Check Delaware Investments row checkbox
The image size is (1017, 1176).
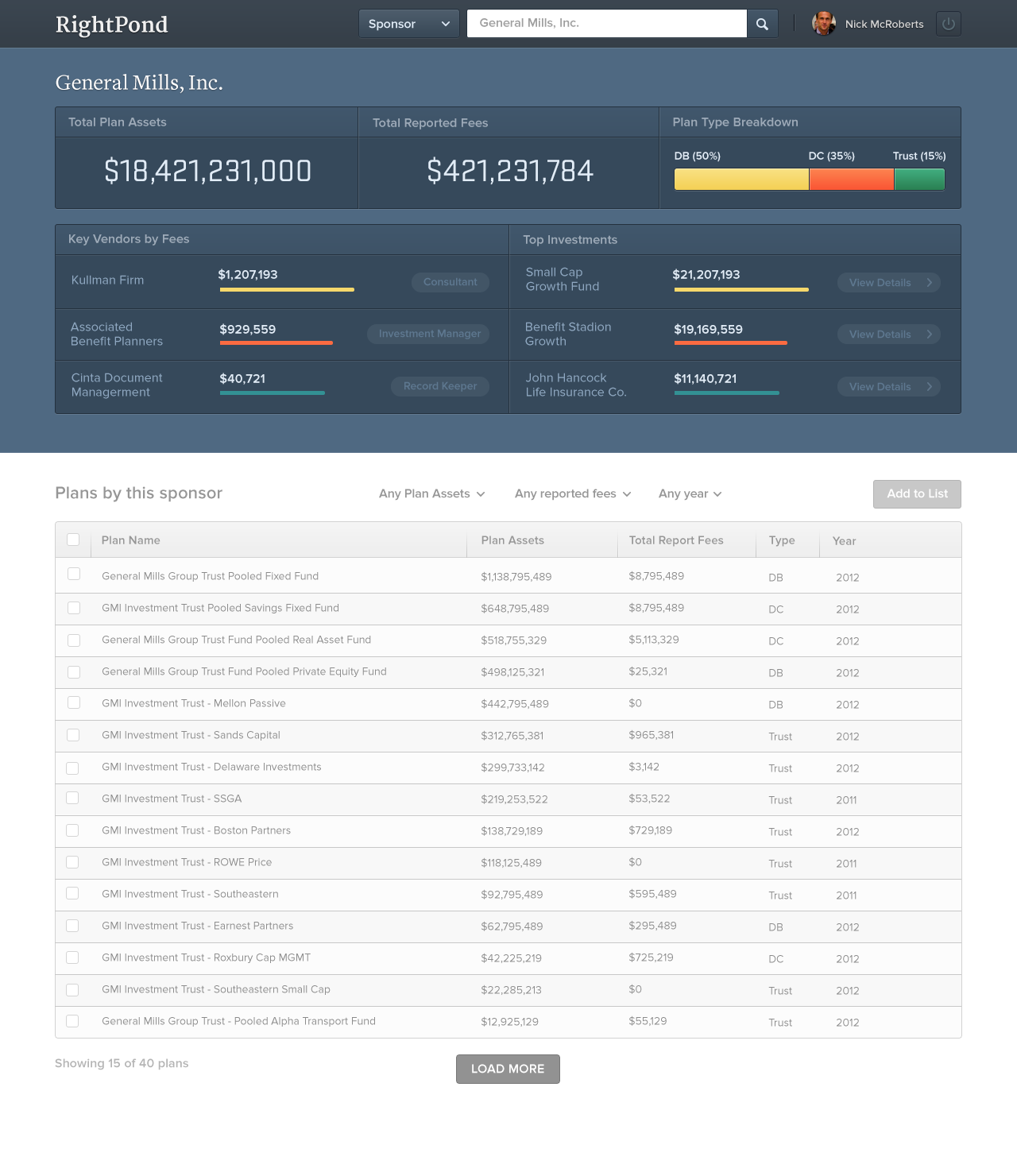(72, 768)
